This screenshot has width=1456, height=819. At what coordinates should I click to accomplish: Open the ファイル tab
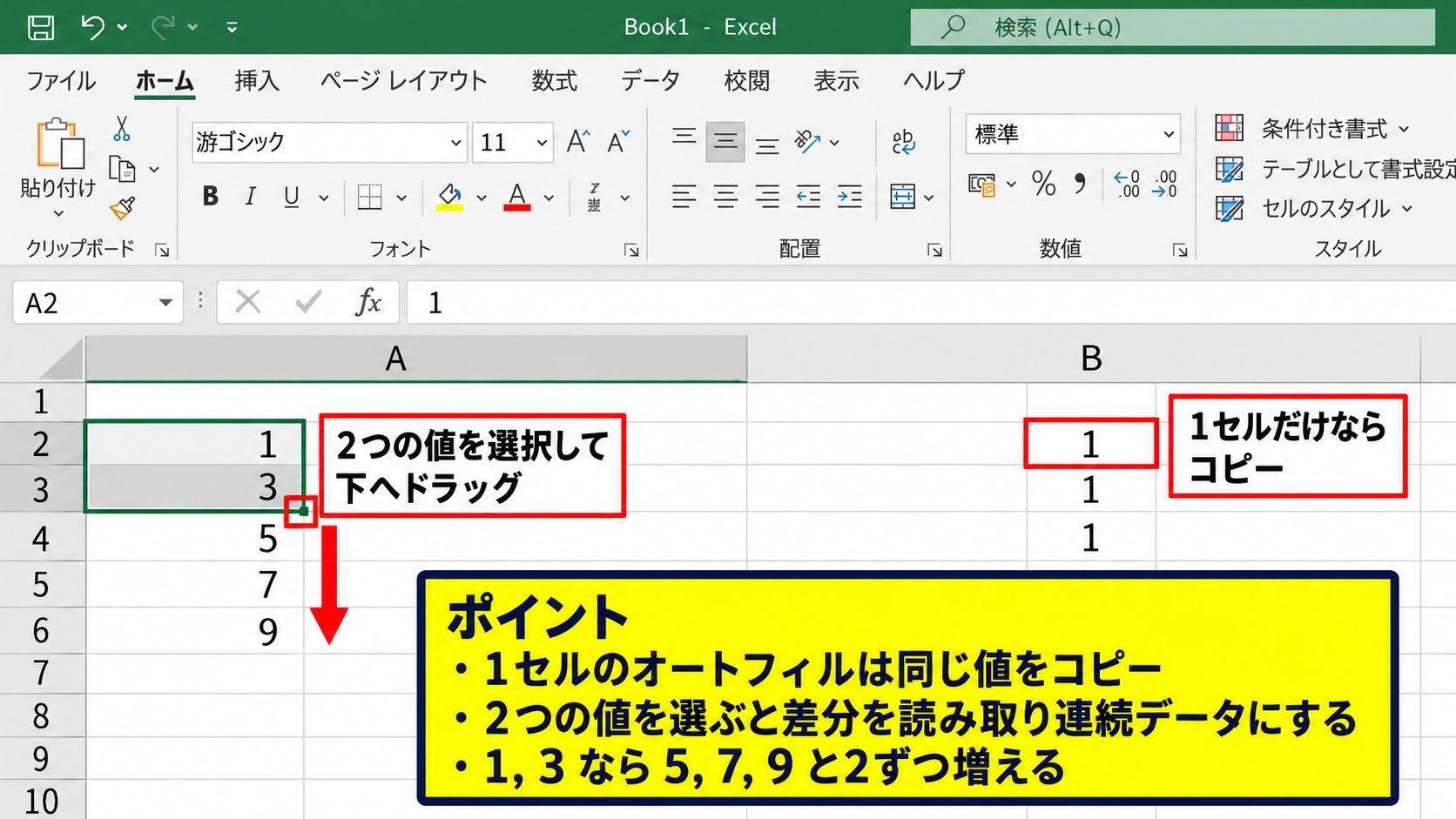[x=61, y=81]
